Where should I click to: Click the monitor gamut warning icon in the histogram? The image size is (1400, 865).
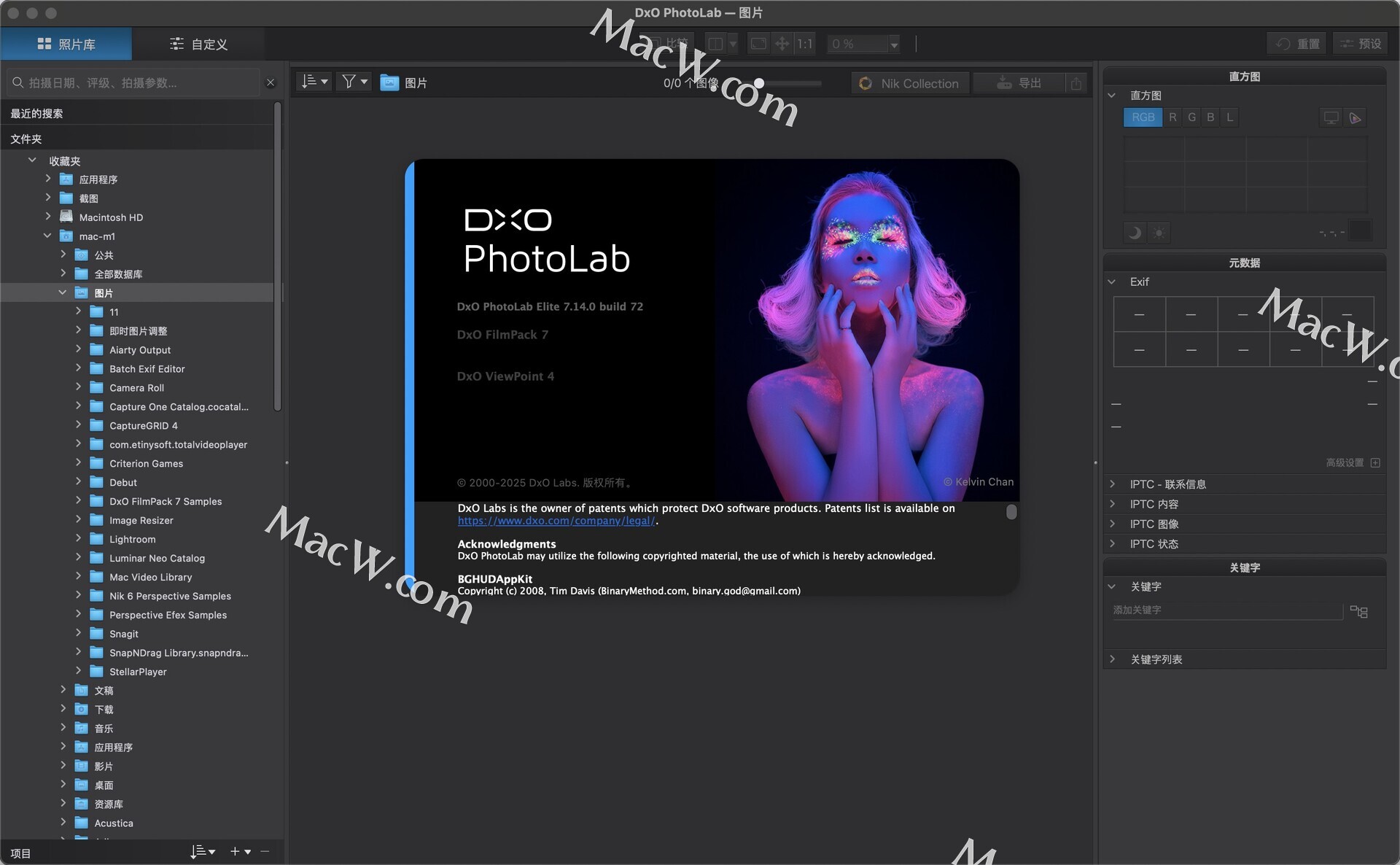[x=1331, y=117]
